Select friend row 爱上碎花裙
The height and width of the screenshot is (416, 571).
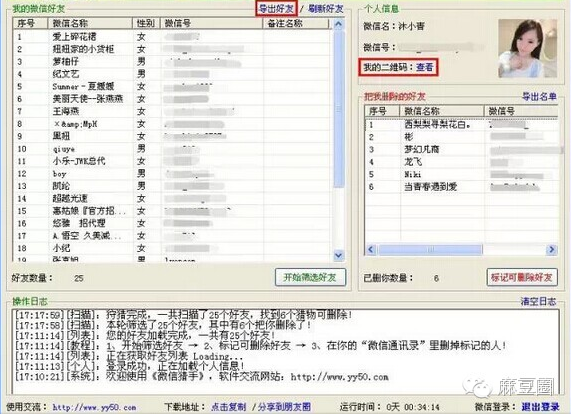[x=173, y=37]
